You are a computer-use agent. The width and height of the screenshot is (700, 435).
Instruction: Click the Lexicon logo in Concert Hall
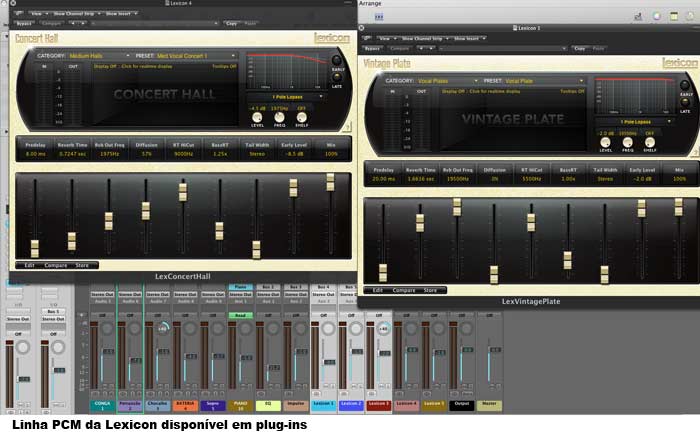tap(332, 38)
